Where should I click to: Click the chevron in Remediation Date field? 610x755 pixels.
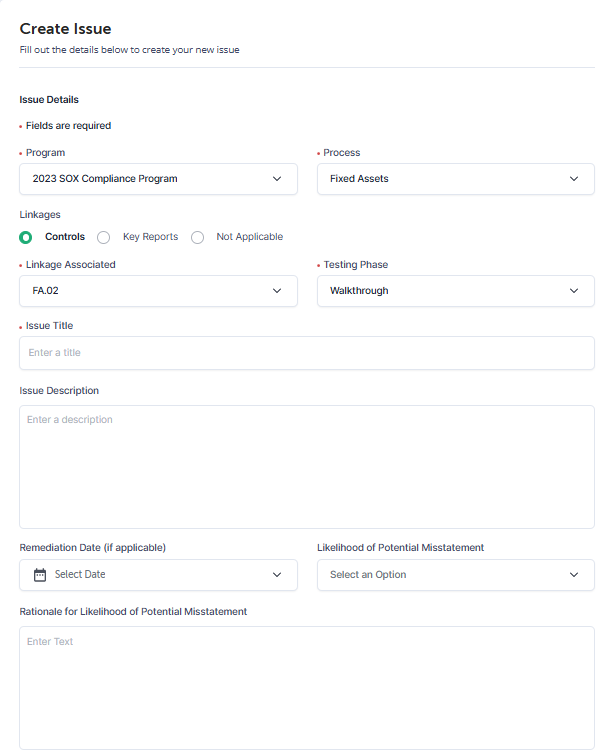pyautogui.click(x=277, y=575)
